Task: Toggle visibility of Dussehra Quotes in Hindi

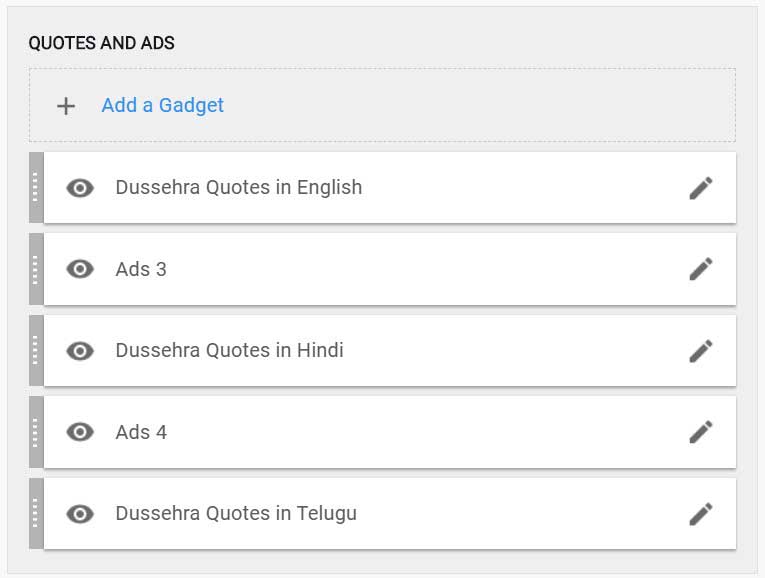Action: [80, 351]
